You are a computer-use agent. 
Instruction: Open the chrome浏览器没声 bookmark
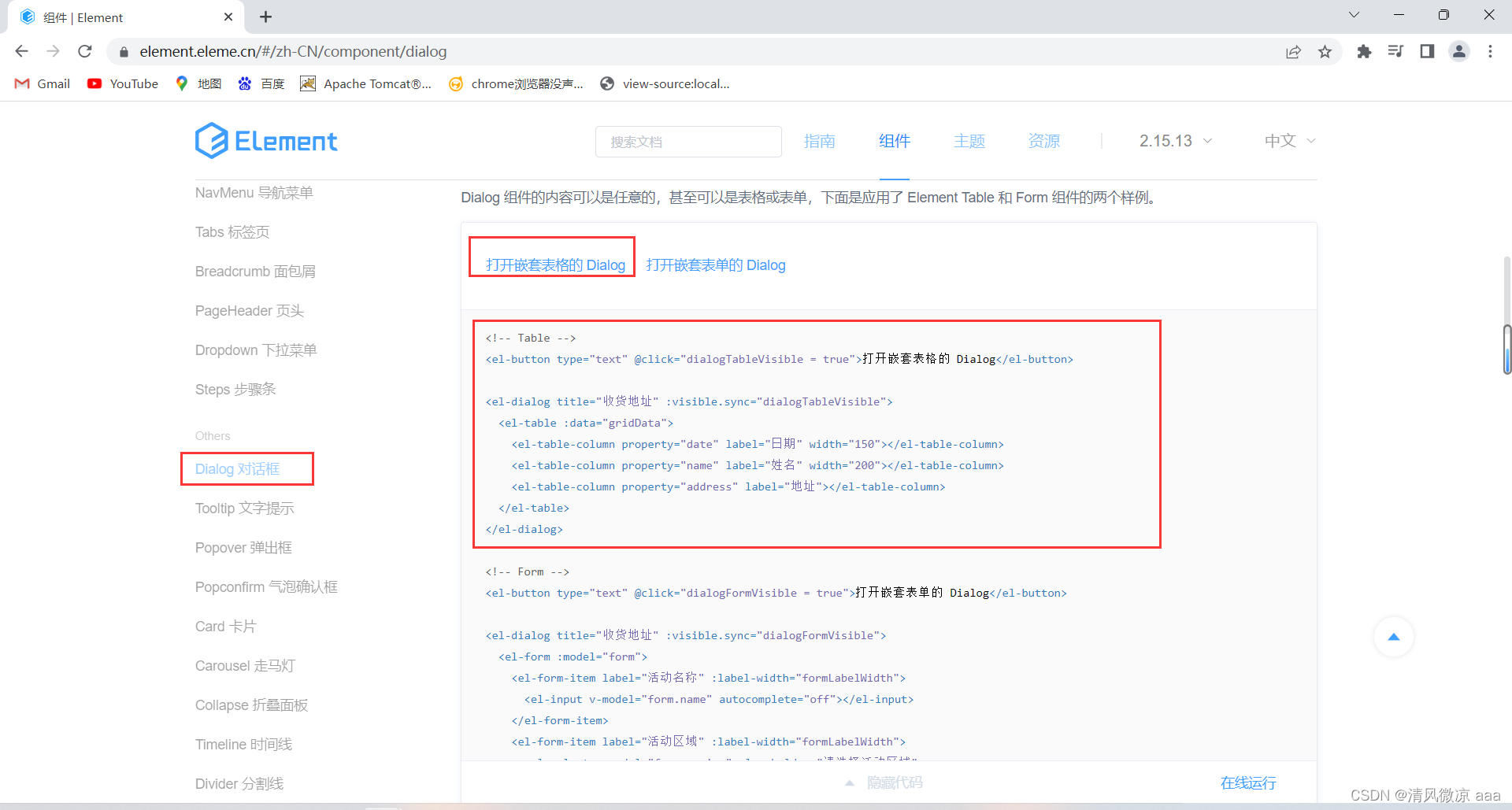pyautogui.click(x=516, y=83)
